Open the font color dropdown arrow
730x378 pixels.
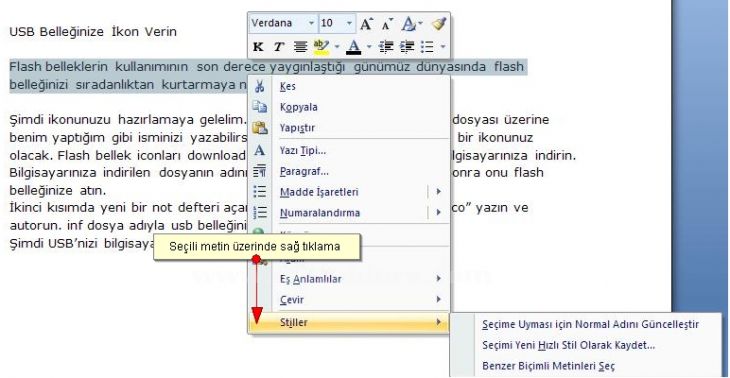point(369,47)
